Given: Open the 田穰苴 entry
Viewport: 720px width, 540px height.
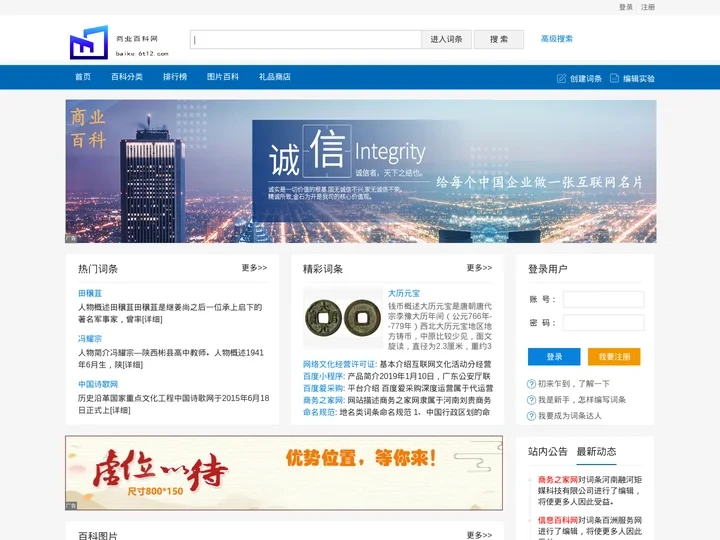Looking at the screenshot, I should [x=90, y=293].
